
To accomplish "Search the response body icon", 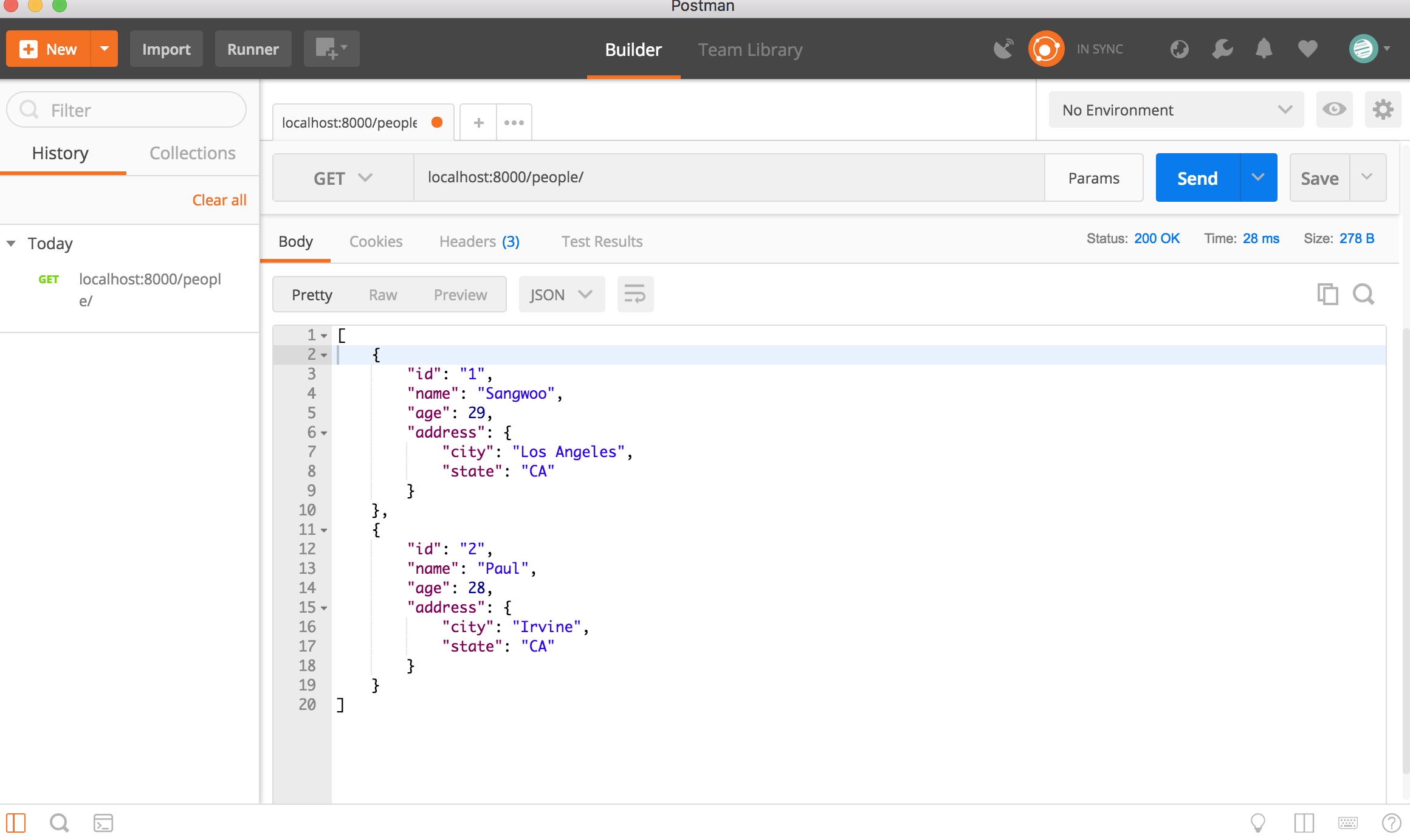I will (x=1363, y=294).
